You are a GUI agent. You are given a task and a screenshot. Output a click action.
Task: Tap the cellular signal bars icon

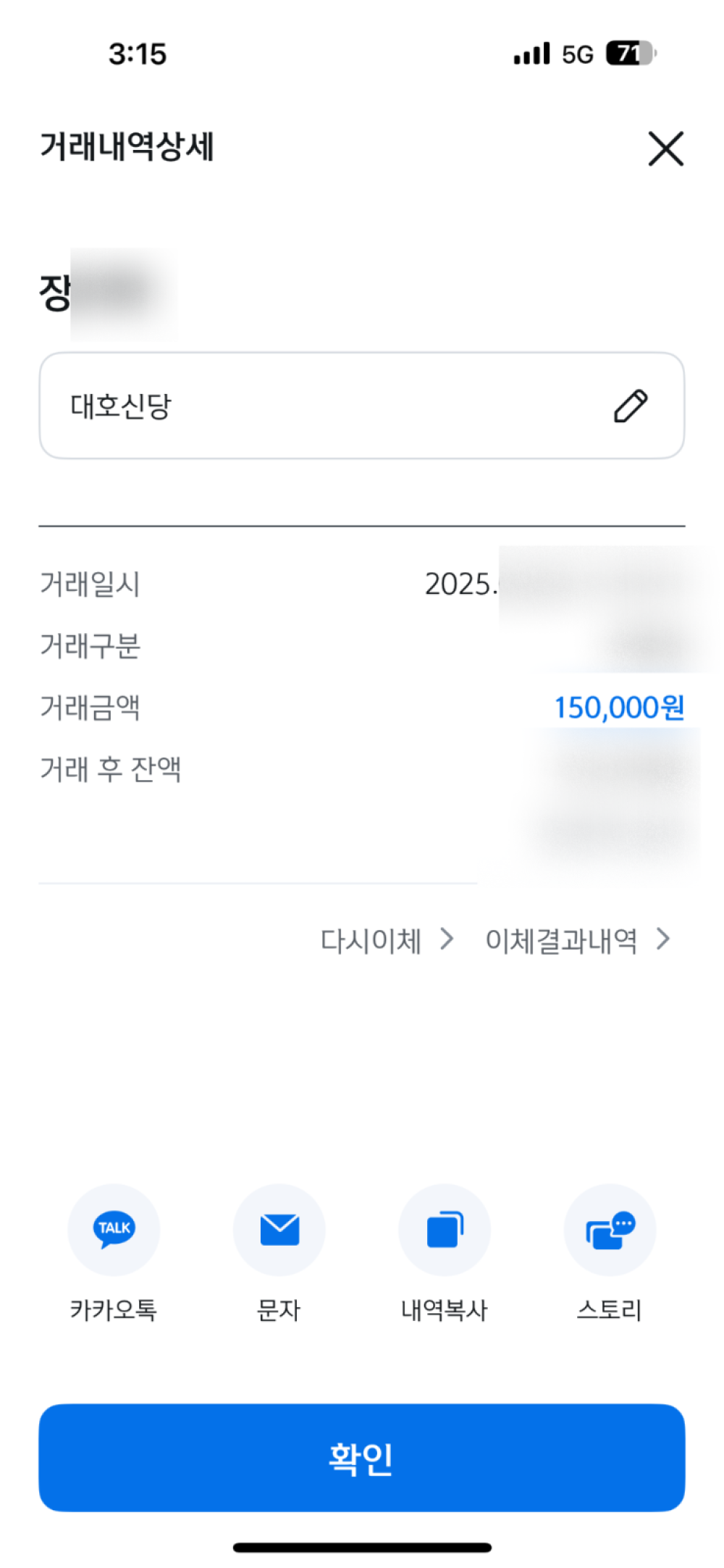coord(531,54)
